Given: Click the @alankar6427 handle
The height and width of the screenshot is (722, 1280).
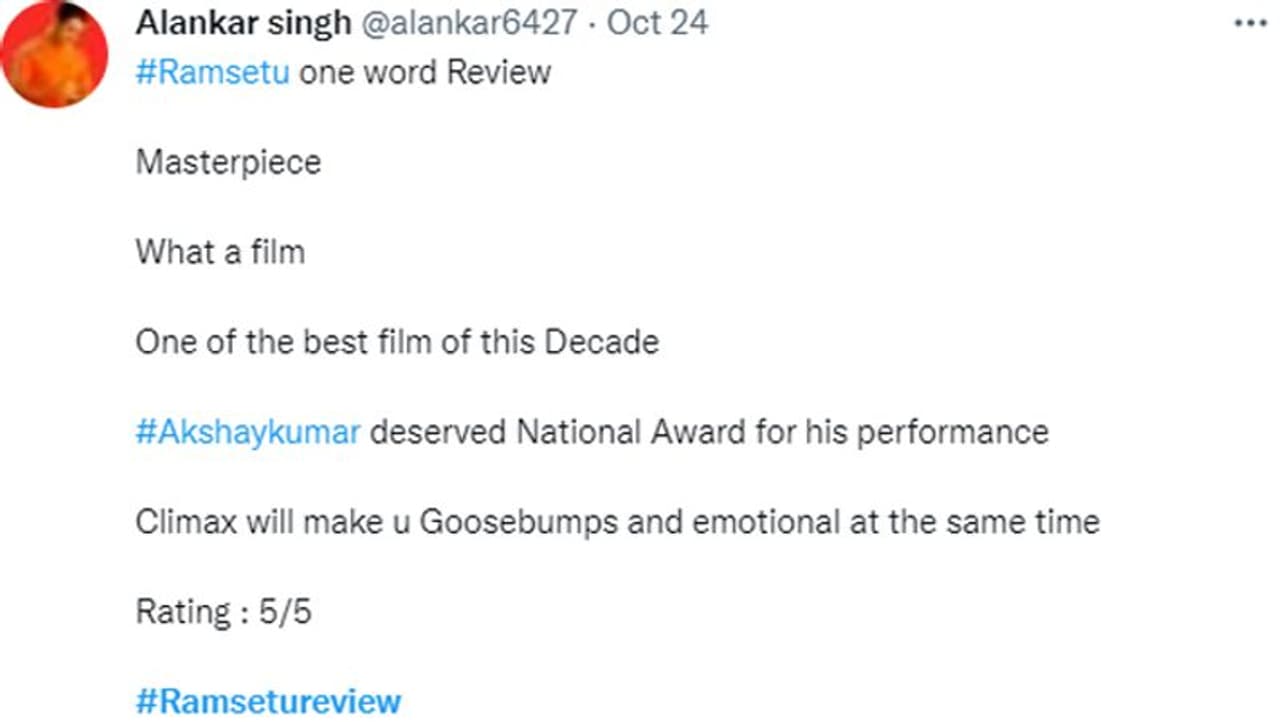Looking at the screenshot, I should 466,23.
